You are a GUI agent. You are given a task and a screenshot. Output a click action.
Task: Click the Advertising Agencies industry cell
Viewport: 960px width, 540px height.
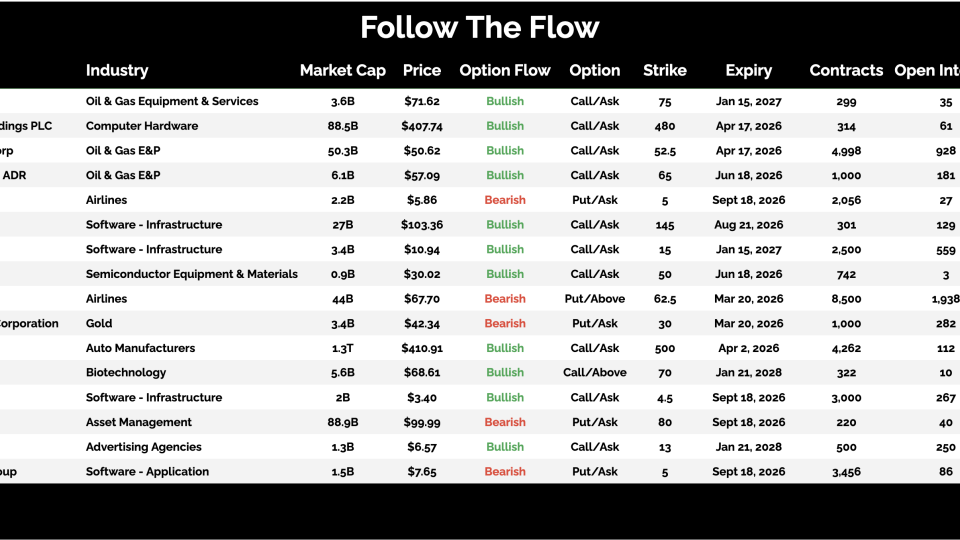coord(144,447)
